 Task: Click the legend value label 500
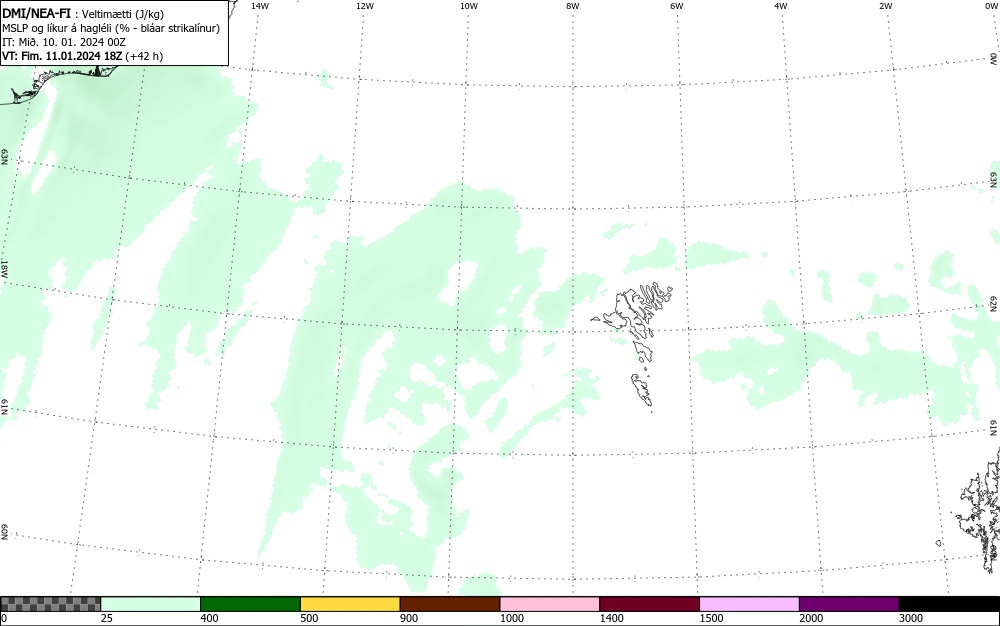click(309, 618)
